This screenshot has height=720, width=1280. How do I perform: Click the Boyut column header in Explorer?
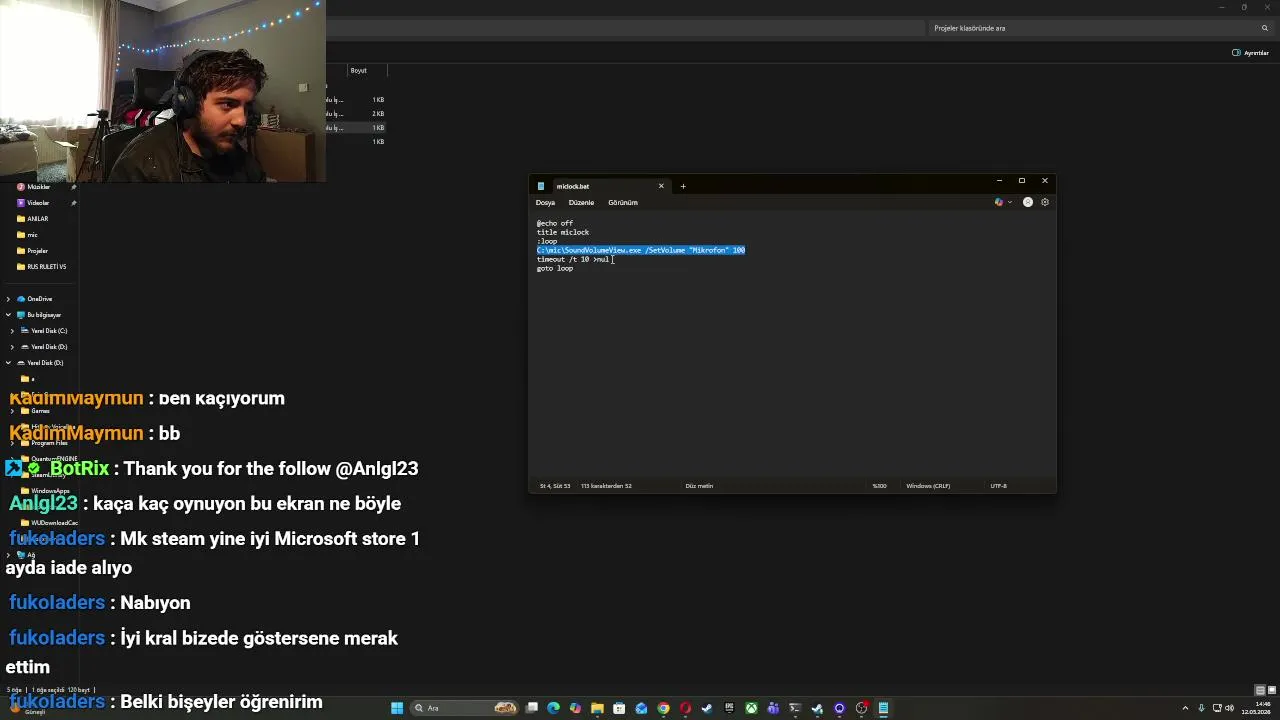pos(358,71)
